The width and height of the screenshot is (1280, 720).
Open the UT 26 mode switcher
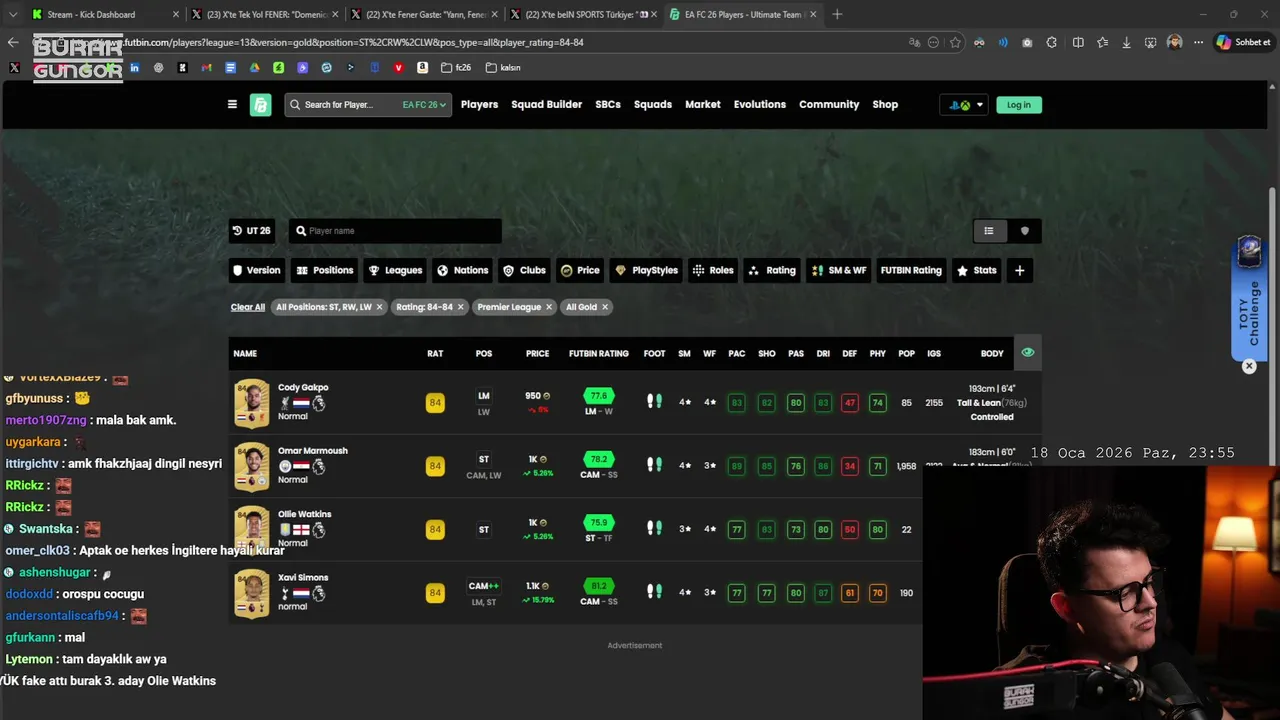click(x=252, y=231)
